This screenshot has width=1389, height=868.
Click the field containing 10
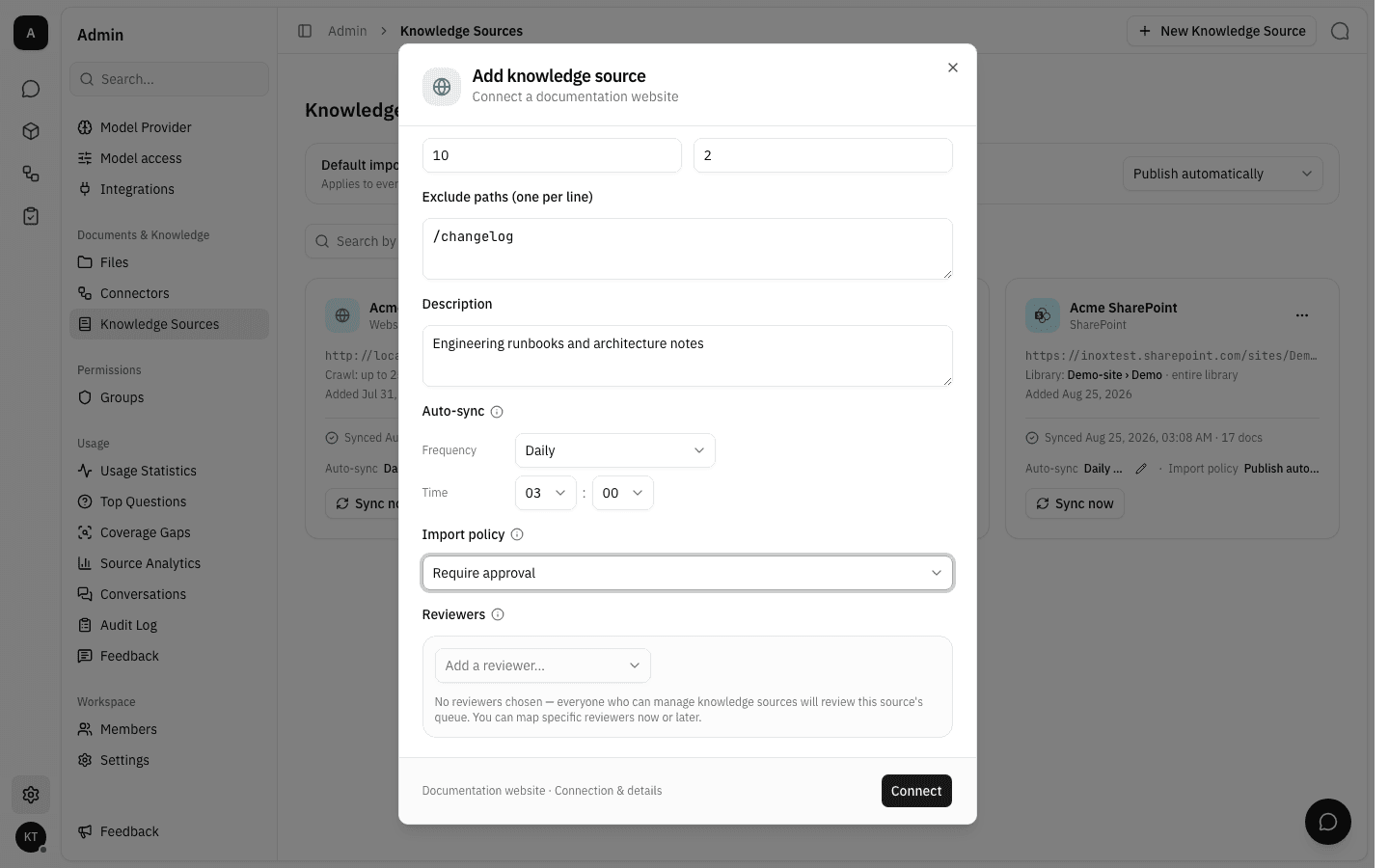point(552,155)
